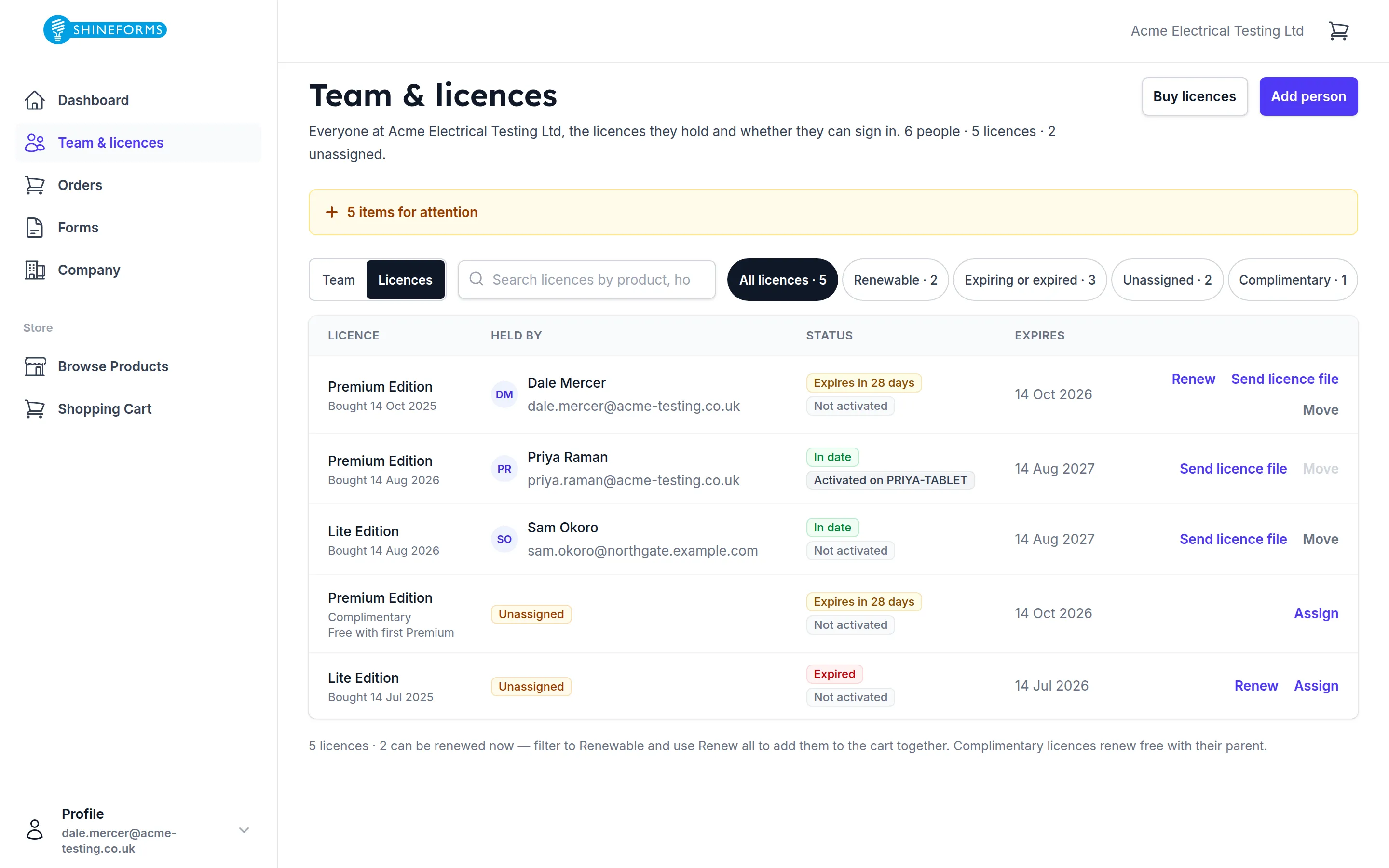Assign the expired Lite Edition licence

(1316, 685)
